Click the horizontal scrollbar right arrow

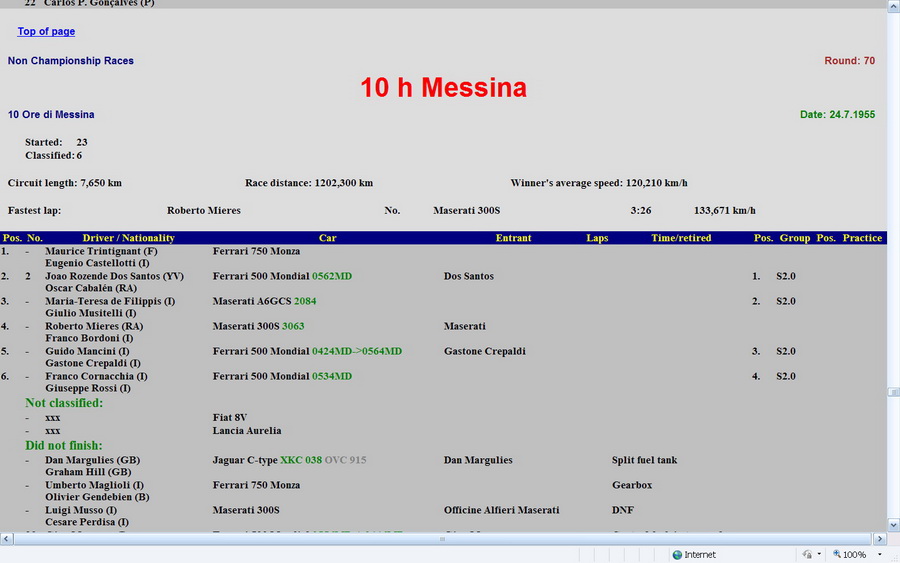point(880,539)
